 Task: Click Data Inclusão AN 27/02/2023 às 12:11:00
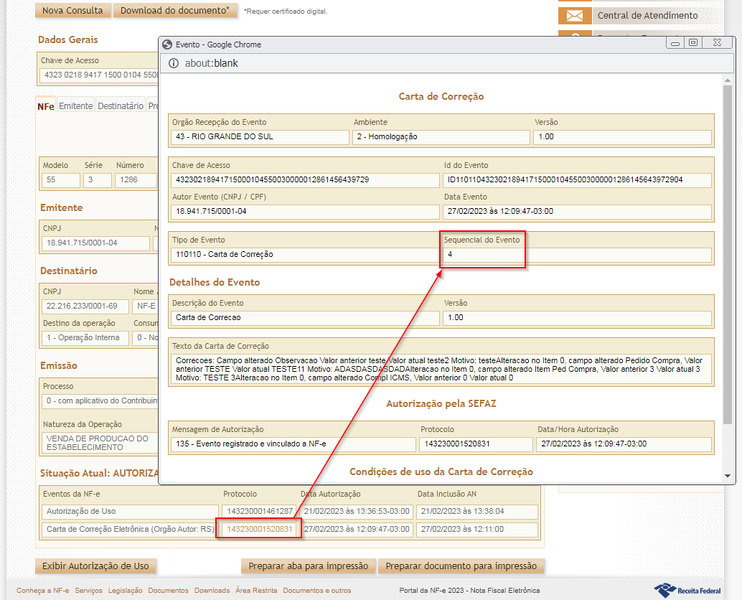(477, 529)
